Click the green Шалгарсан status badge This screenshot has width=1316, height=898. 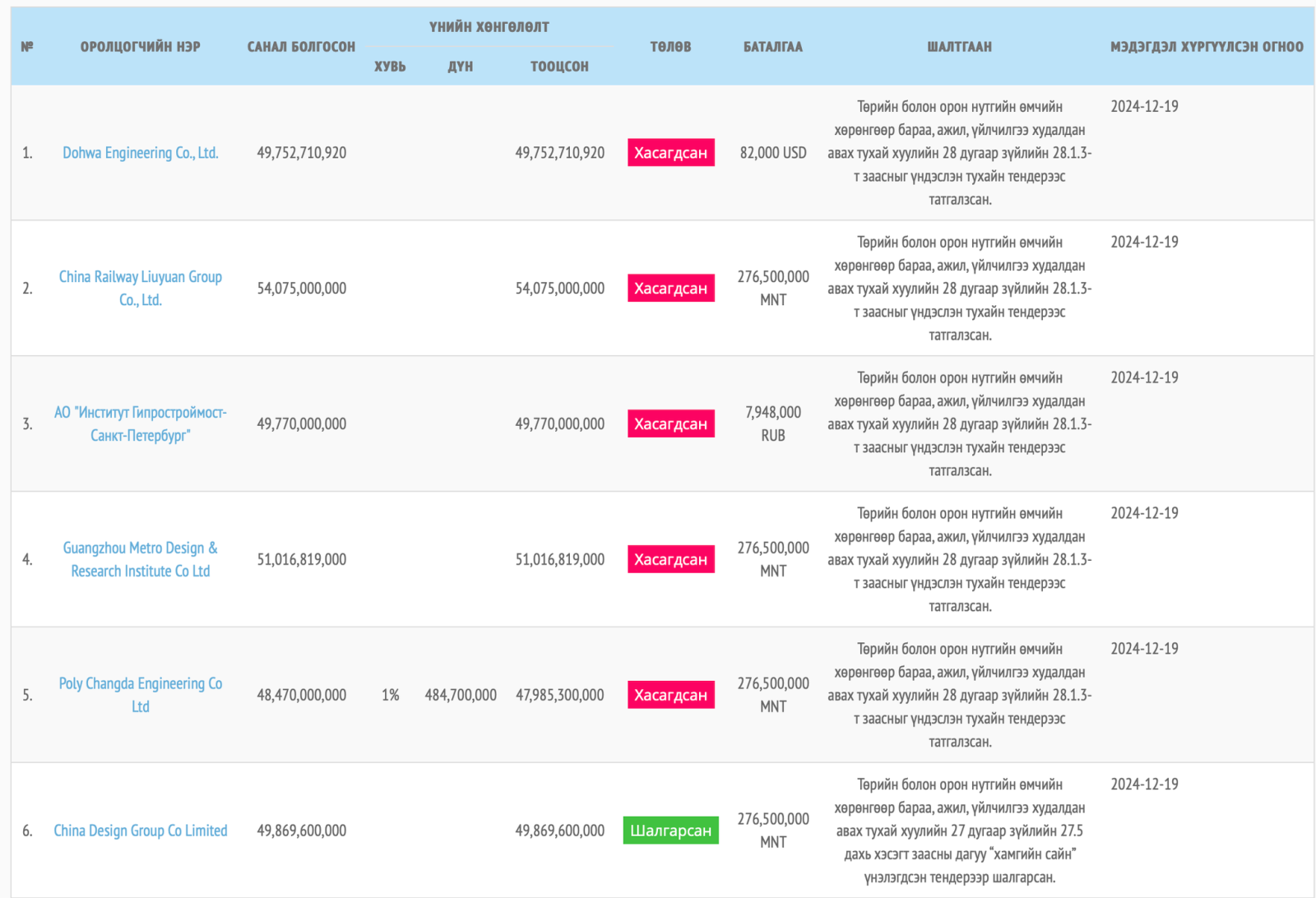tap(671, 831)
